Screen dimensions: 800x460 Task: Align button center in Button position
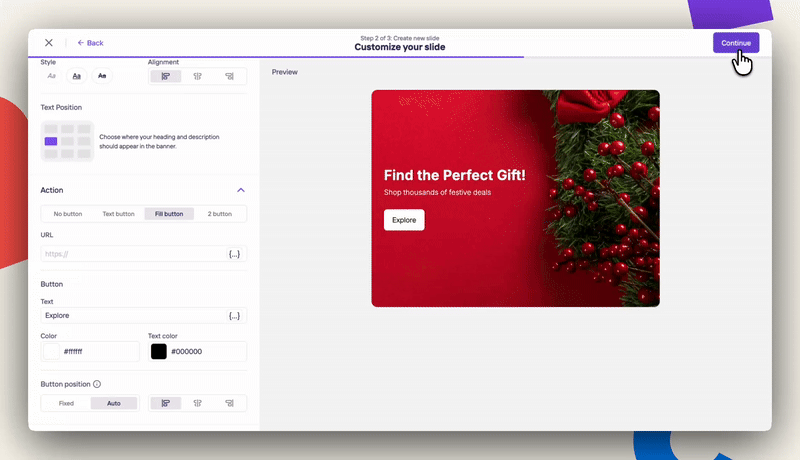pos(197,403)
